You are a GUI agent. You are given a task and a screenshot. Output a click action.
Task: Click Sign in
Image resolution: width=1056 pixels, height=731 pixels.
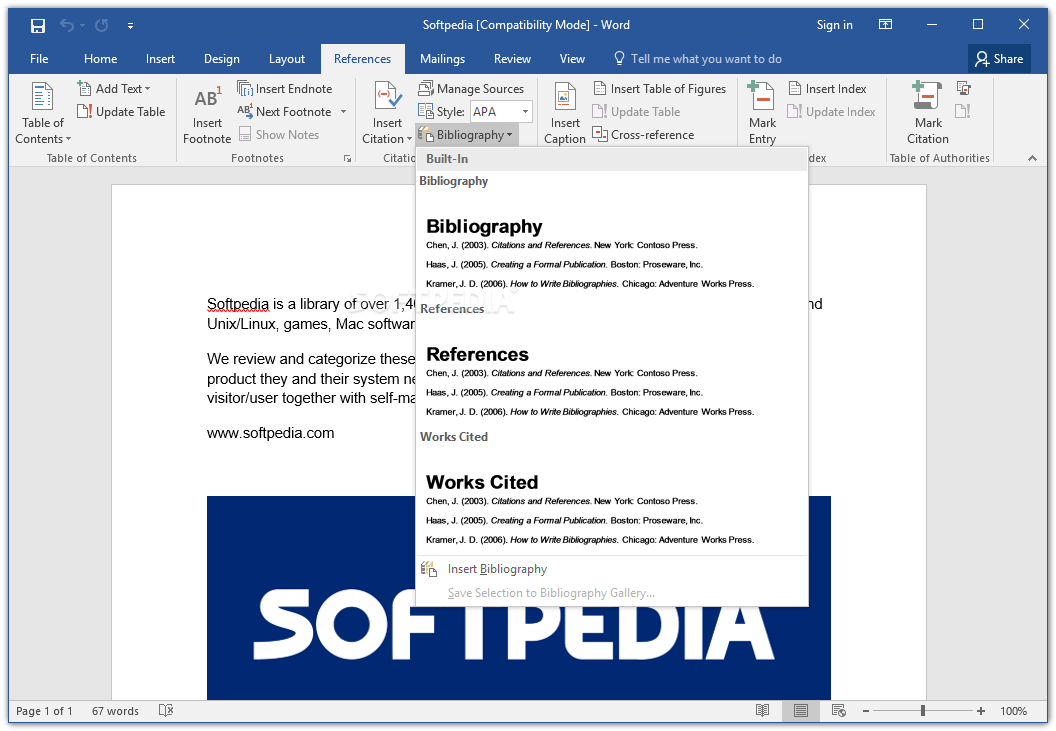[834, 25]
